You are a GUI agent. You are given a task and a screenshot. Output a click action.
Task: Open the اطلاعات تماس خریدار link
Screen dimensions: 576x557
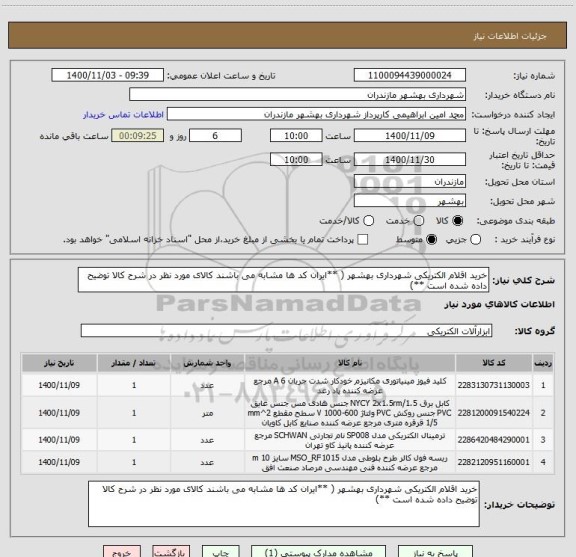point(123,115)
